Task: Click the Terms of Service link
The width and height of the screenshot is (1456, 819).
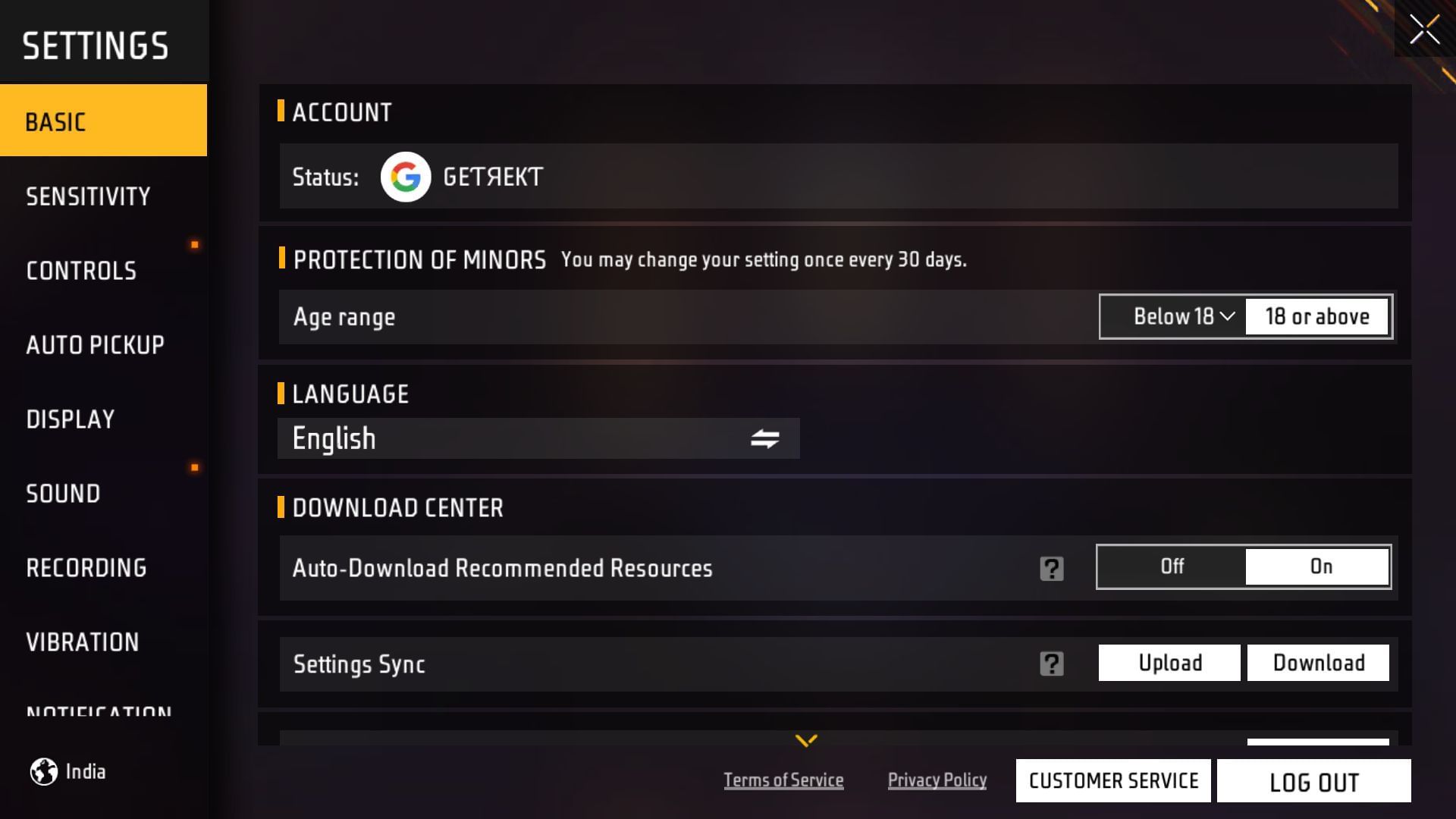Action: pyautogui.click(x=782, y=779)
